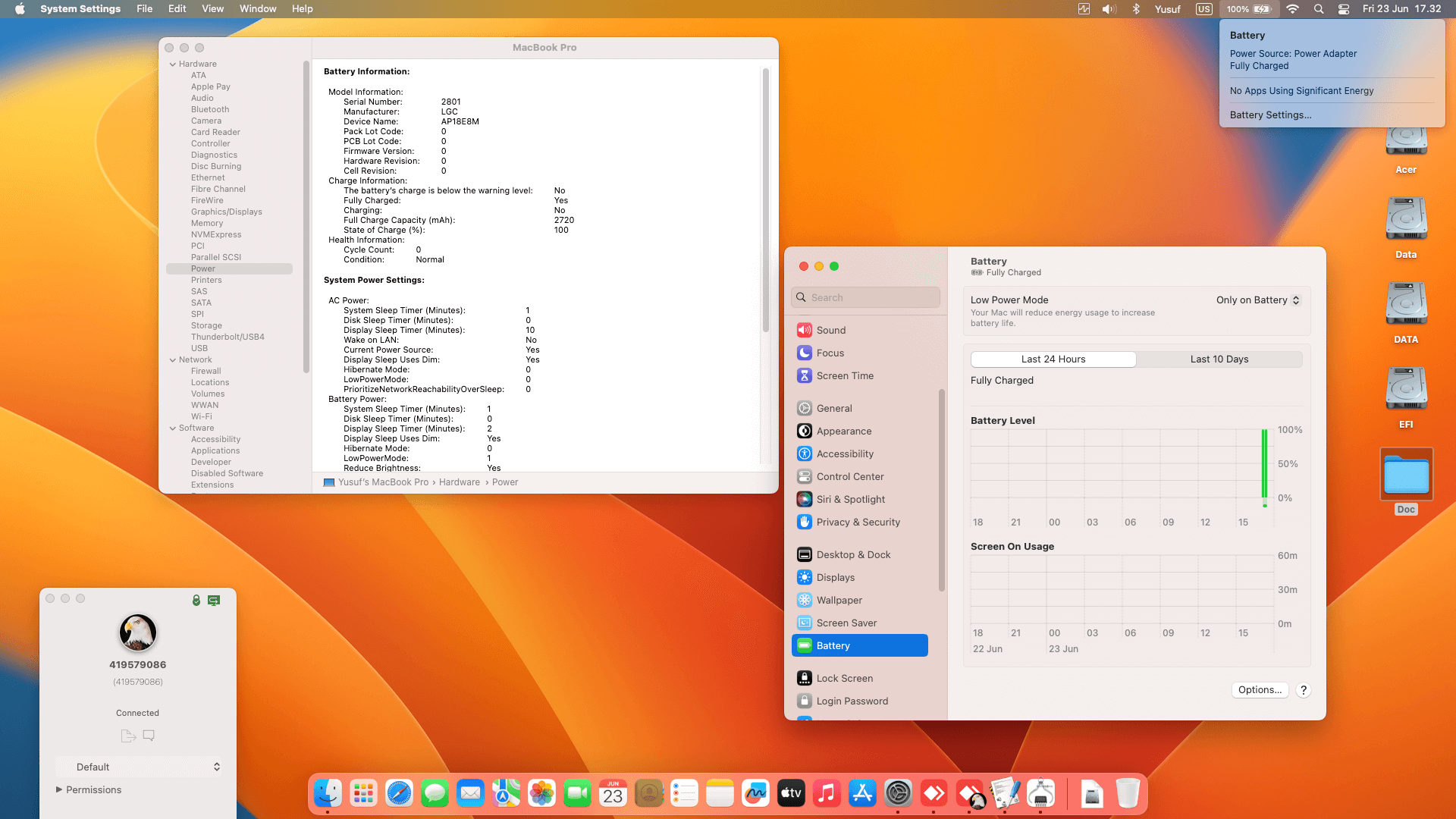Open Finder from the Dock
This screenshot has width=1456, height=819.
(x=328, y=793)
